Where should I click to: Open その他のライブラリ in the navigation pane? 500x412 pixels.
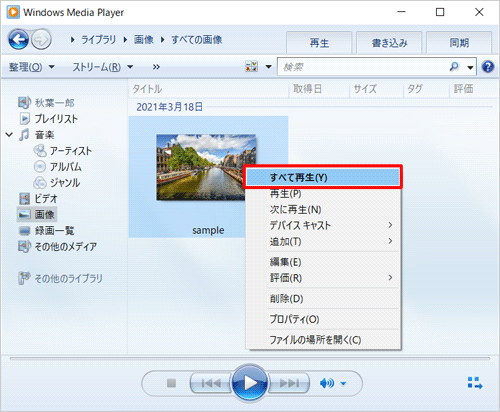click(69, 278)
